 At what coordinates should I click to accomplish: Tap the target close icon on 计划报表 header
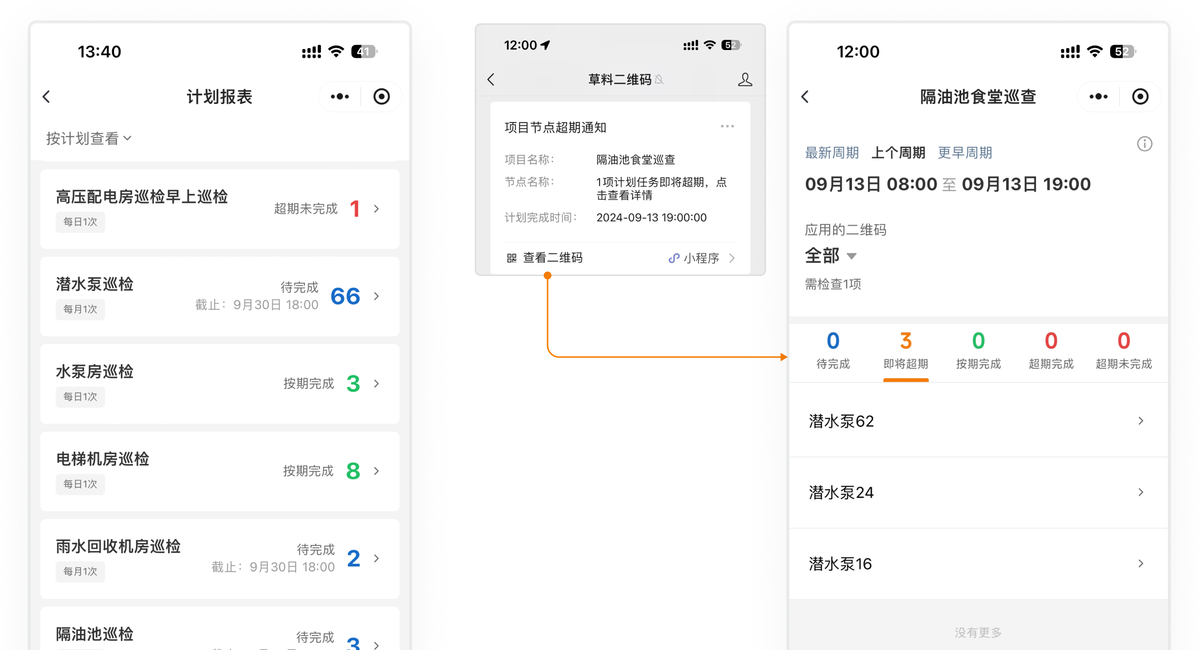pyautogui.click(x=381, y=97)
